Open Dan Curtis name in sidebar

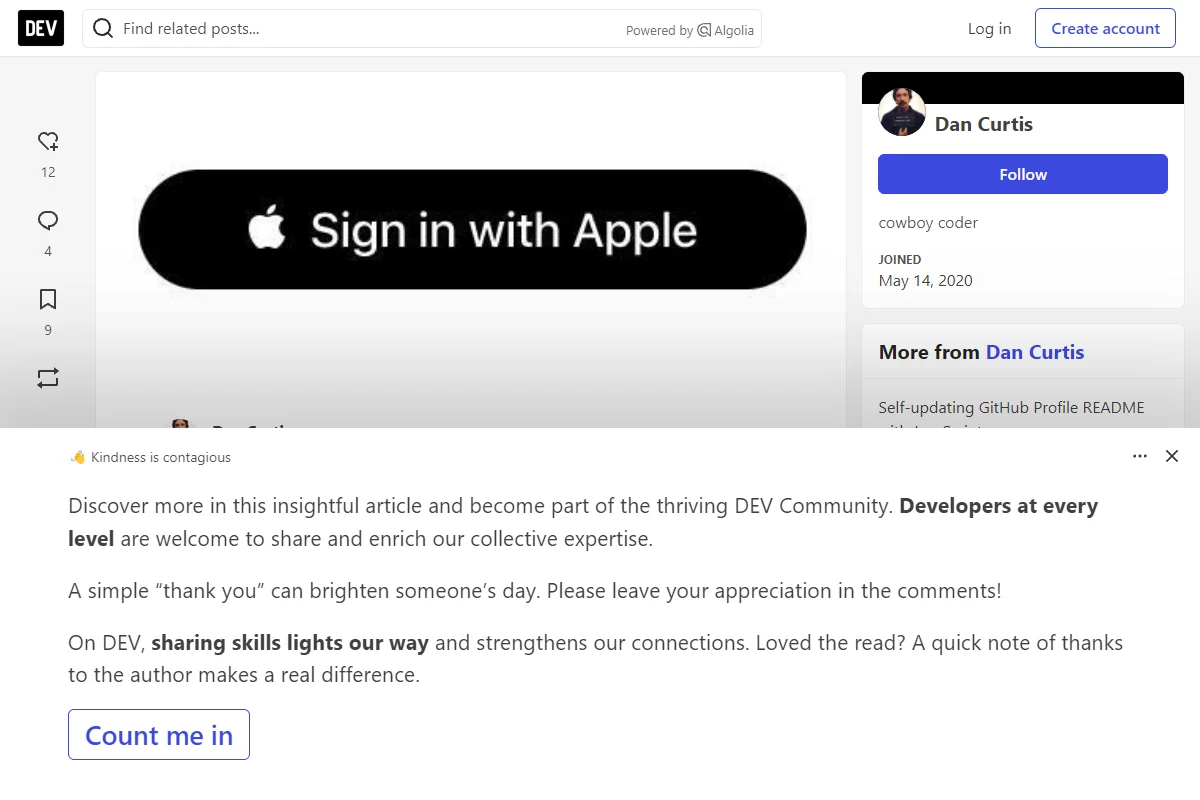[x=984, y=124]
